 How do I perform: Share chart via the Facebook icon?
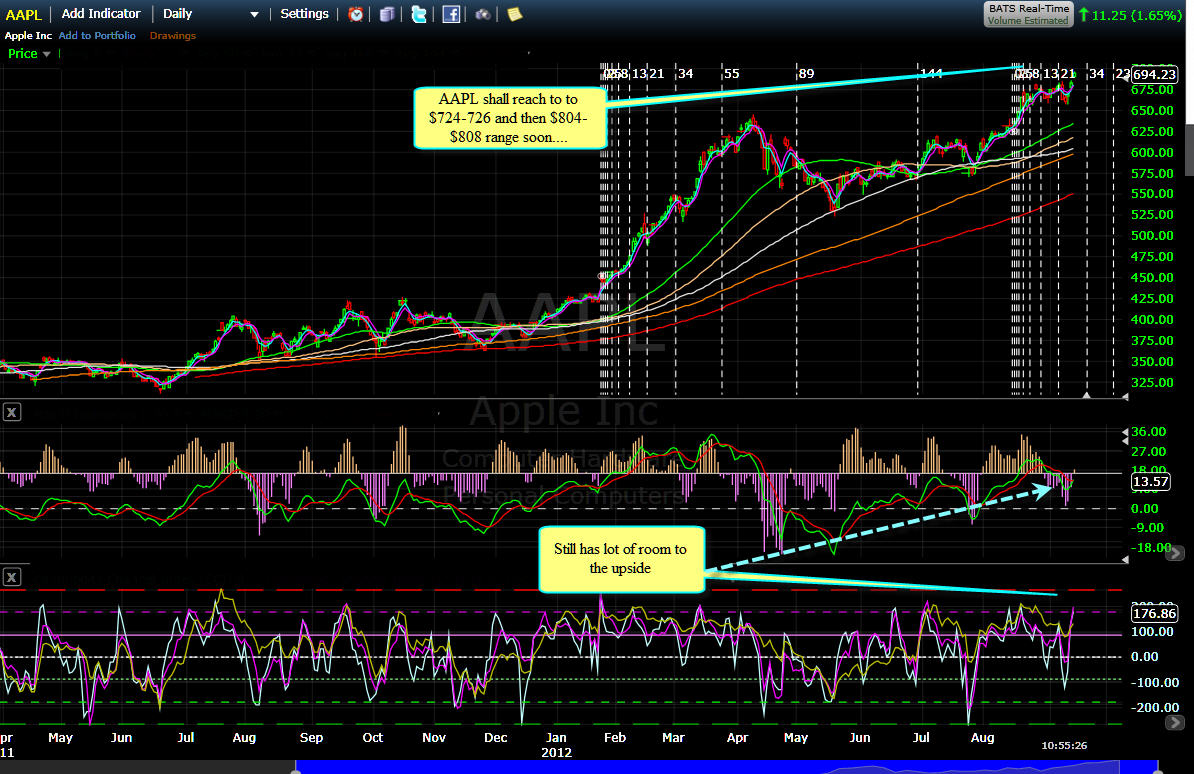coord(451,14)
